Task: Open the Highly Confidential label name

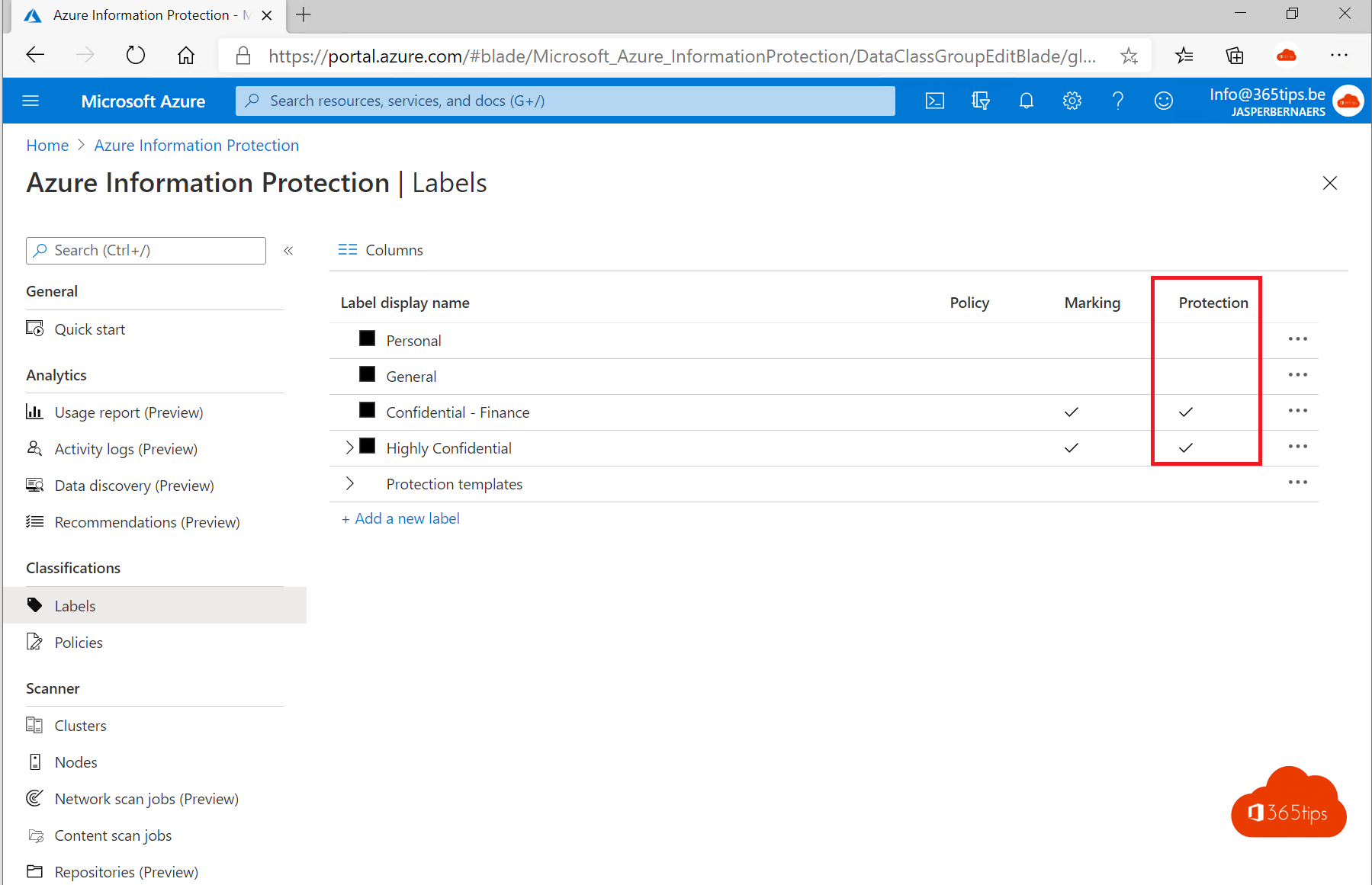Action: click(x=448, y=448)
